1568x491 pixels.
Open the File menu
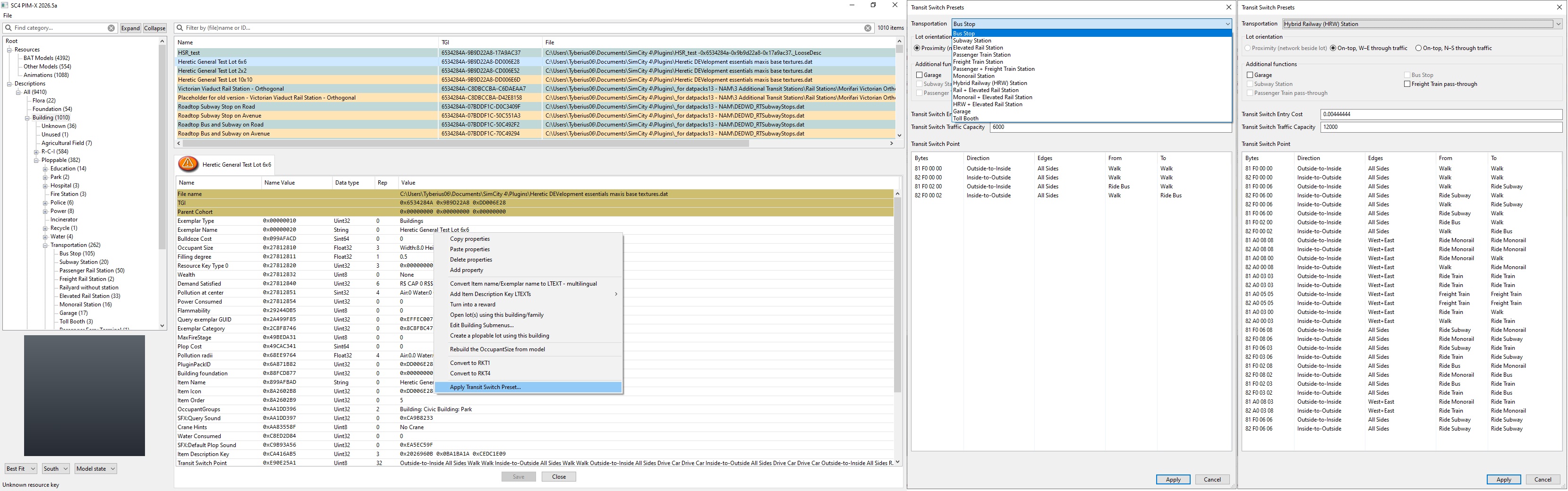click(7, 16)
